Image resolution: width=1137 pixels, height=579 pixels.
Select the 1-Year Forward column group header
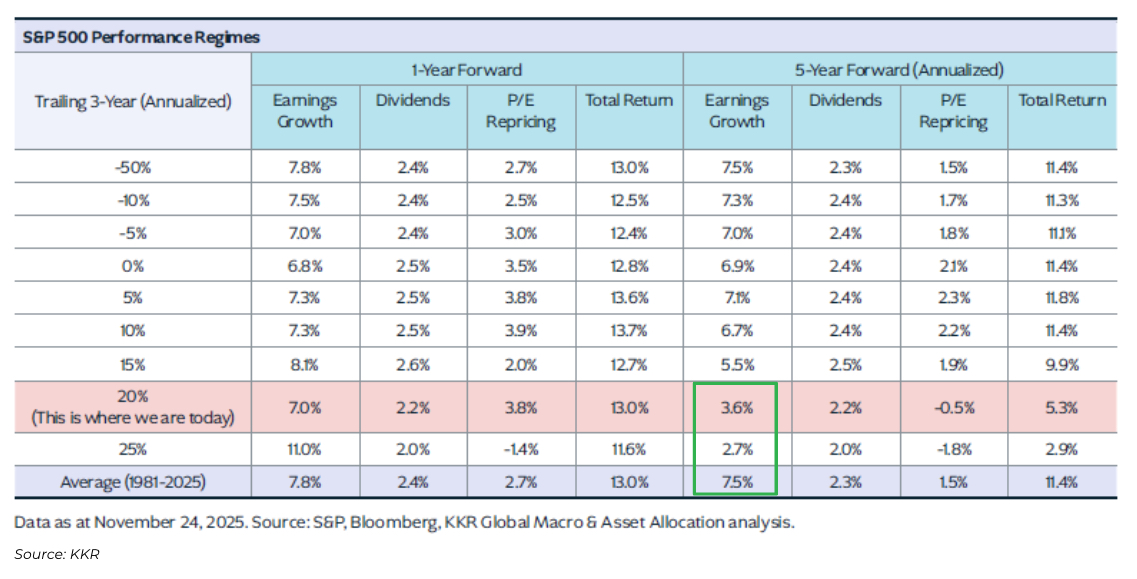[x=466, y=70]
